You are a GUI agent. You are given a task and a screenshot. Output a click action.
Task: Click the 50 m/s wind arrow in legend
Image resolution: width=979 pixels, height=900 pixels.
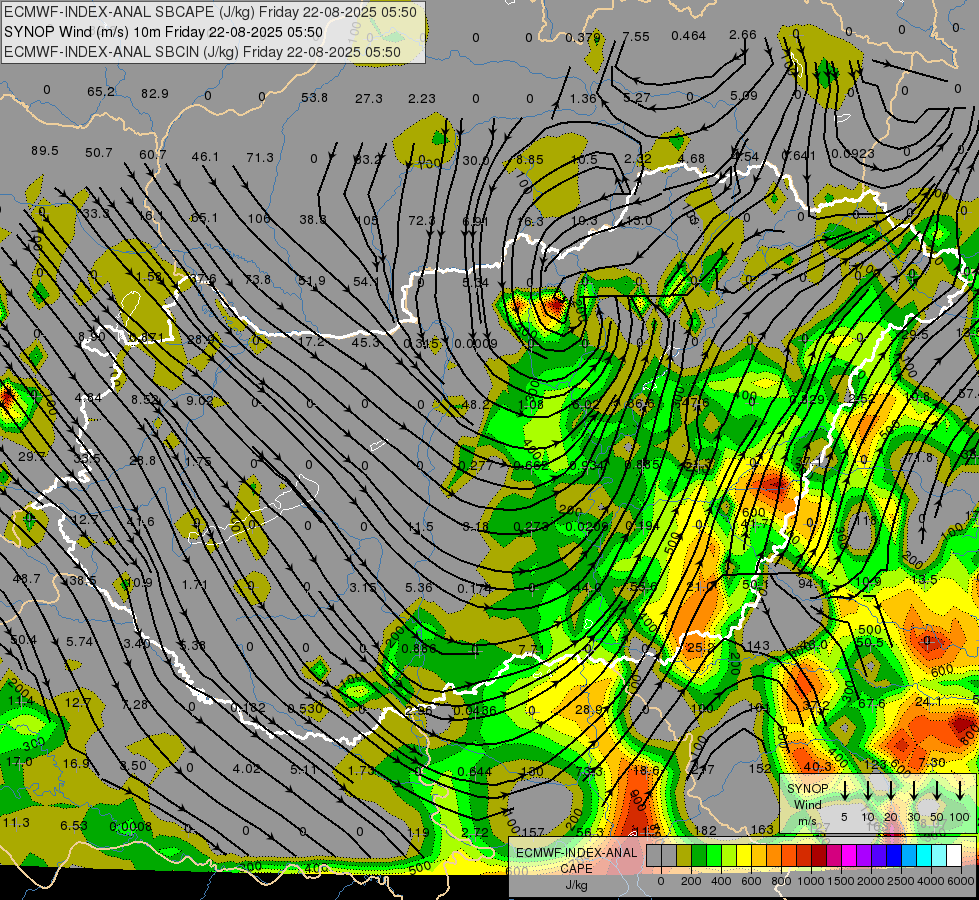[937, 791]
